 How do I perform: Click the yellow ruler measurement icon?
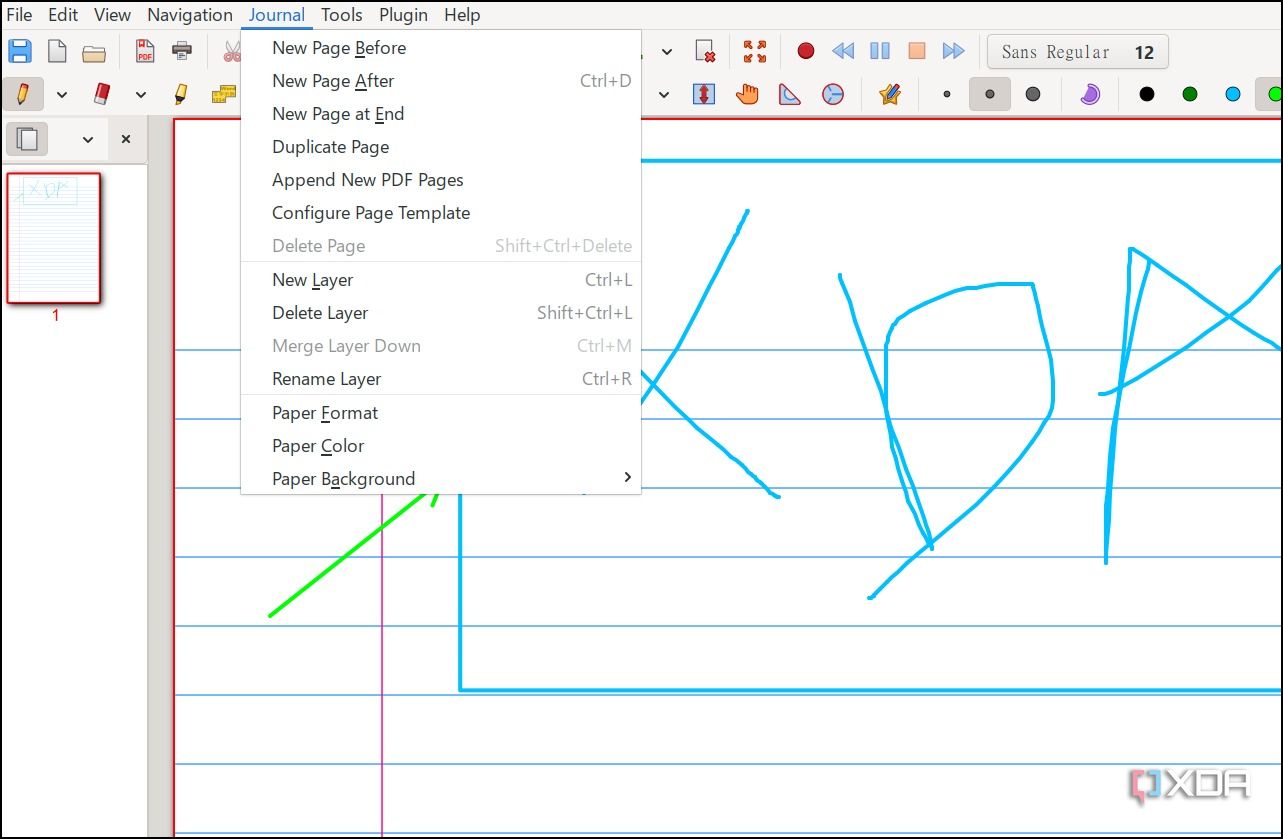click(x=224, y=94)
